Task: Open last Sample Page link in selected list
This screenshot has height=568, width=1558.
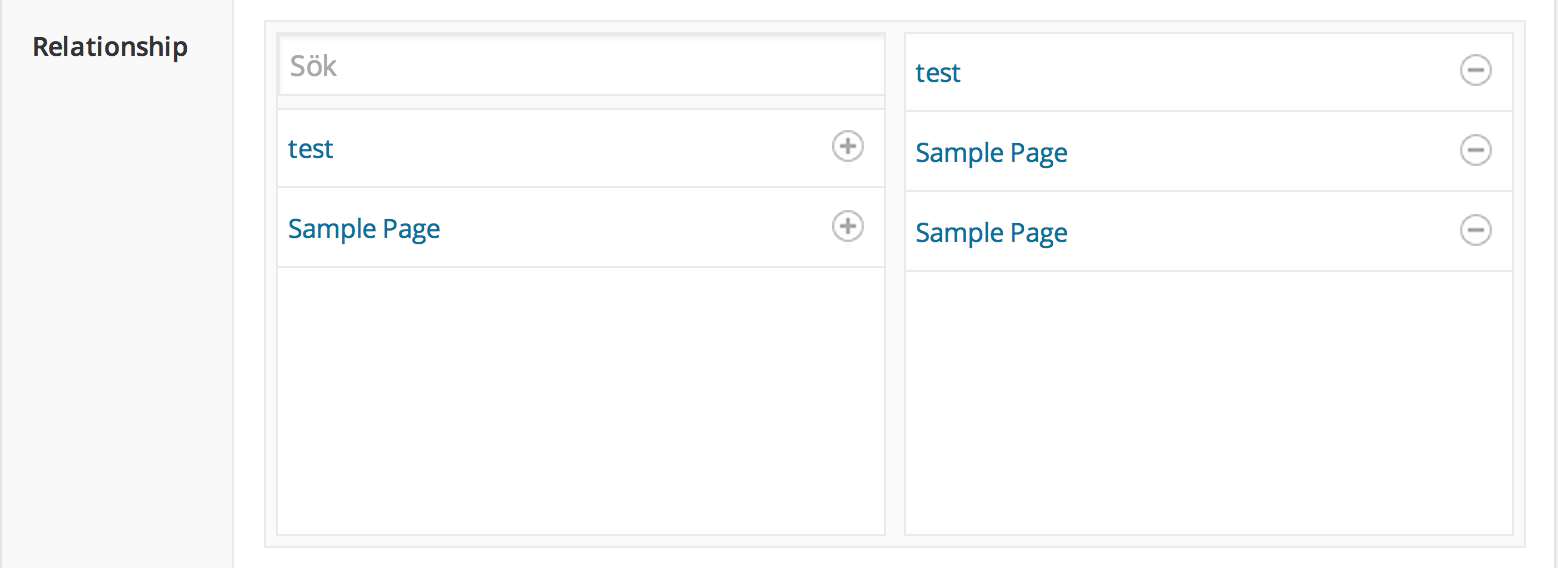Action: (x=992, y=233)
